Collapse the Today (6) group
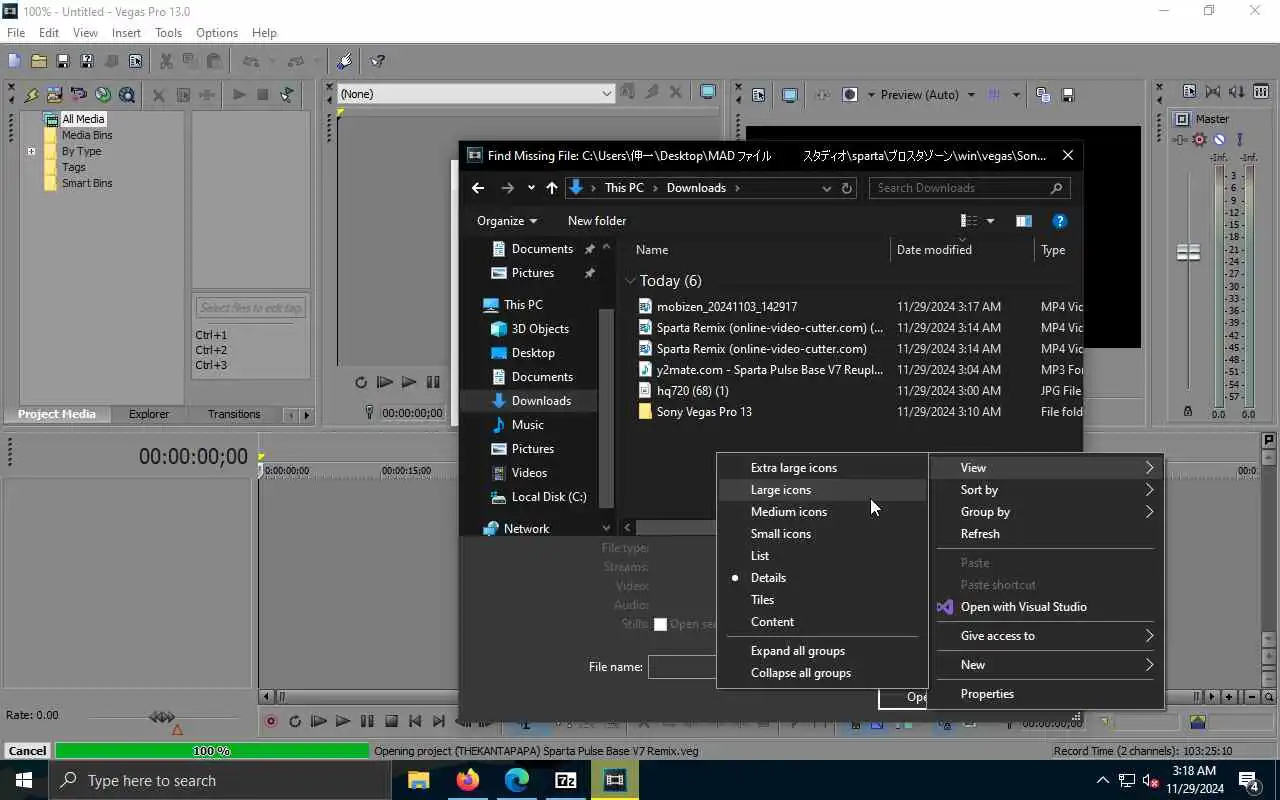The width and height of the screenshot is (1280, 800). point(630,281)
